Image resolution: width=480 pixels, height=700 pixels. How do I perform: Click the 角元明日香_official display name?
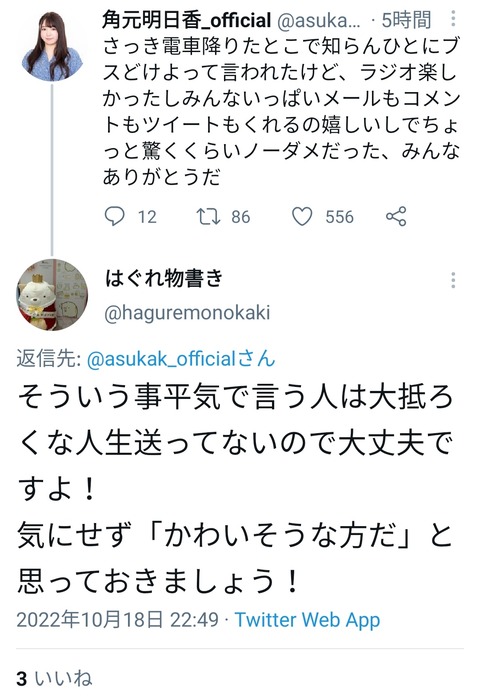click(x=187, y=20)
